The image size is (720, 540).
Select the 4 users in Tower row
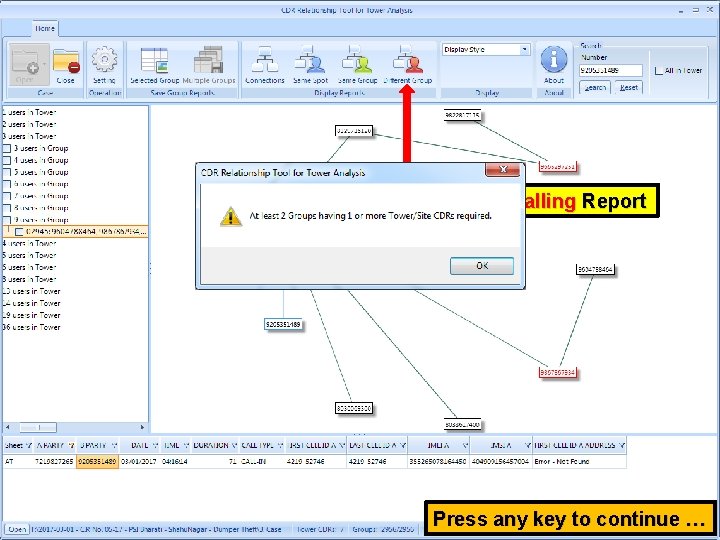click(x=29, y=243)
